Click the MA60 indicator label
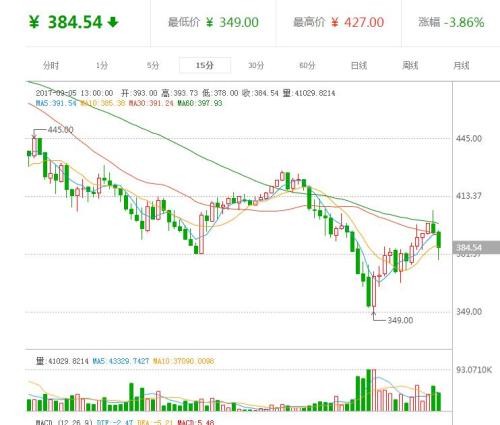The width and height of the screenshot is (500, 425). [200, 103]
